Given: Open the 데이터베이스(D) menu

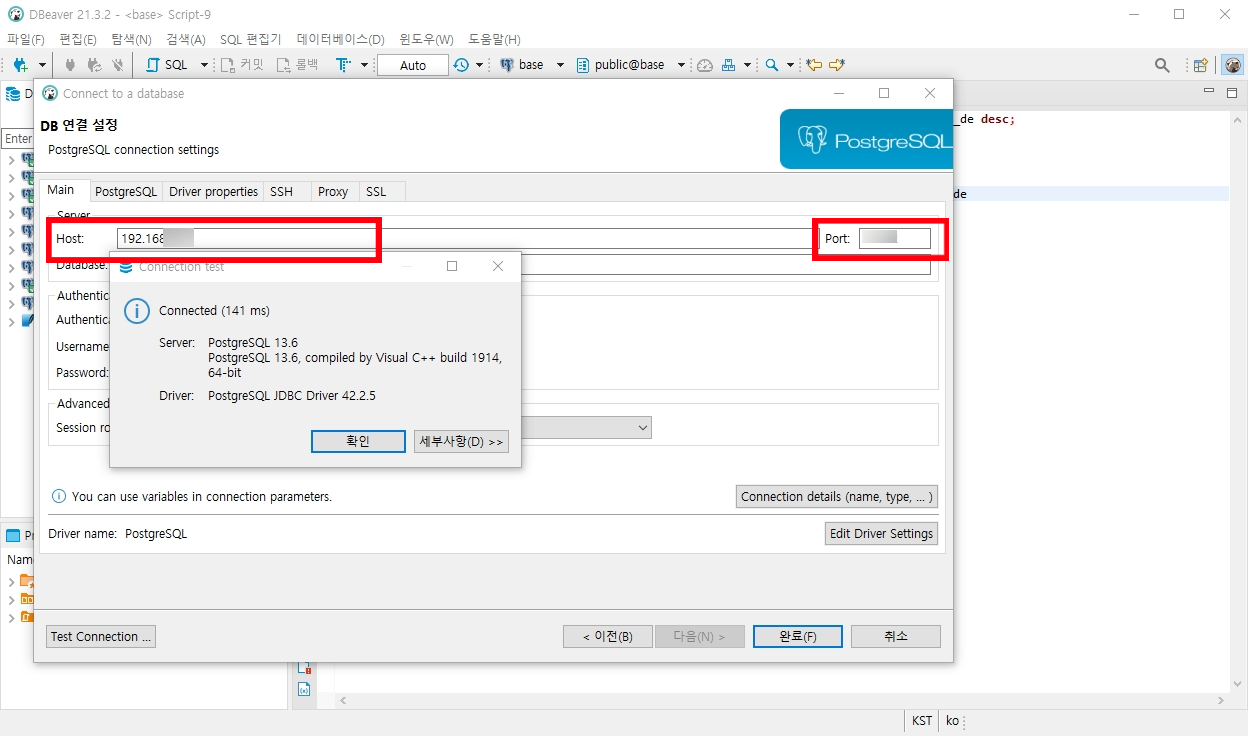Looking at the screenshot, I should 340,39.
